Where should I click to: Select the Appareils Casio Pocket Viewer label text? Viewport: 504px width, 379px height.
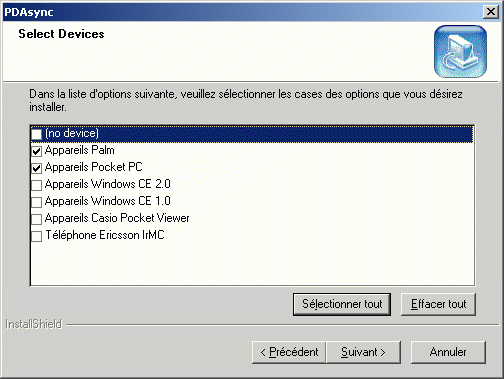click(117, 218)
